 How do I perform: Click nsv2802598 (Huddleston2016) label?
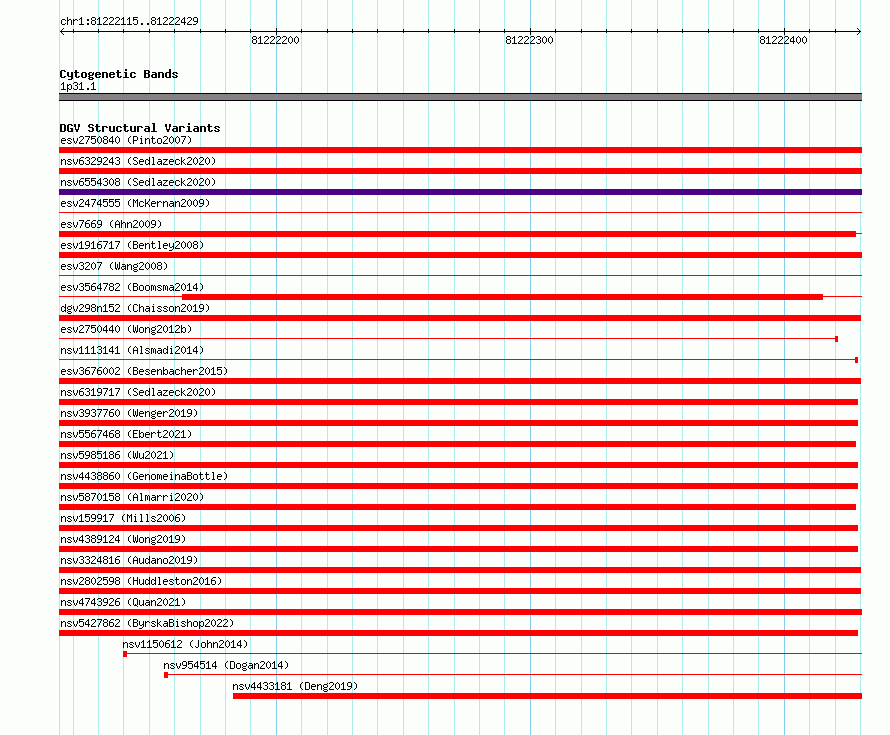click(x=141, y=581)
